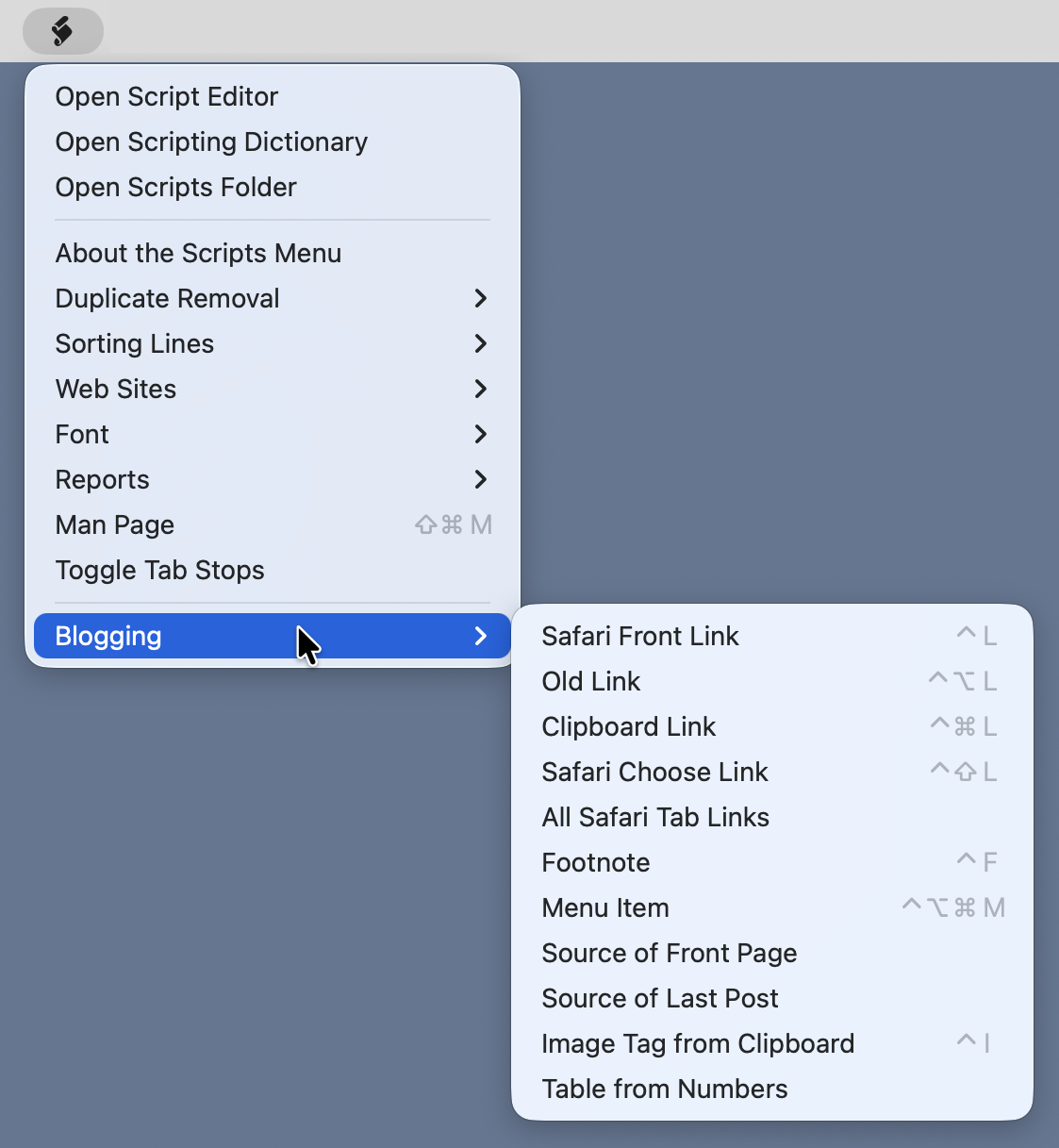This screenshot has height=1148, width=1059.
Task: Click the Scripts menu bar icon
Action: tap(62, 31)
